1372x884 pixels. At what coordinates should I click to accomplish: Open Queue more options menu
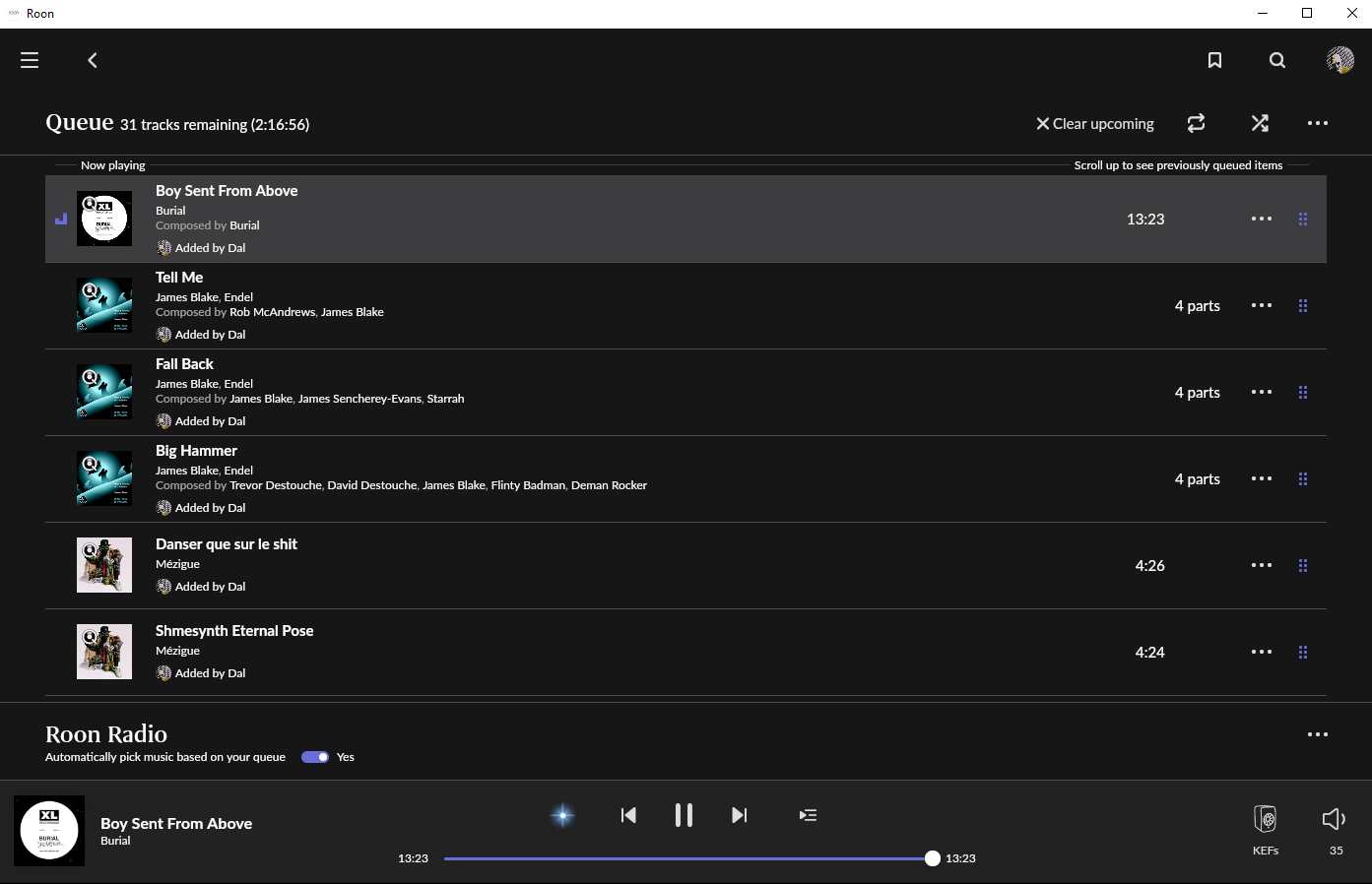(x=1318, y=123)
